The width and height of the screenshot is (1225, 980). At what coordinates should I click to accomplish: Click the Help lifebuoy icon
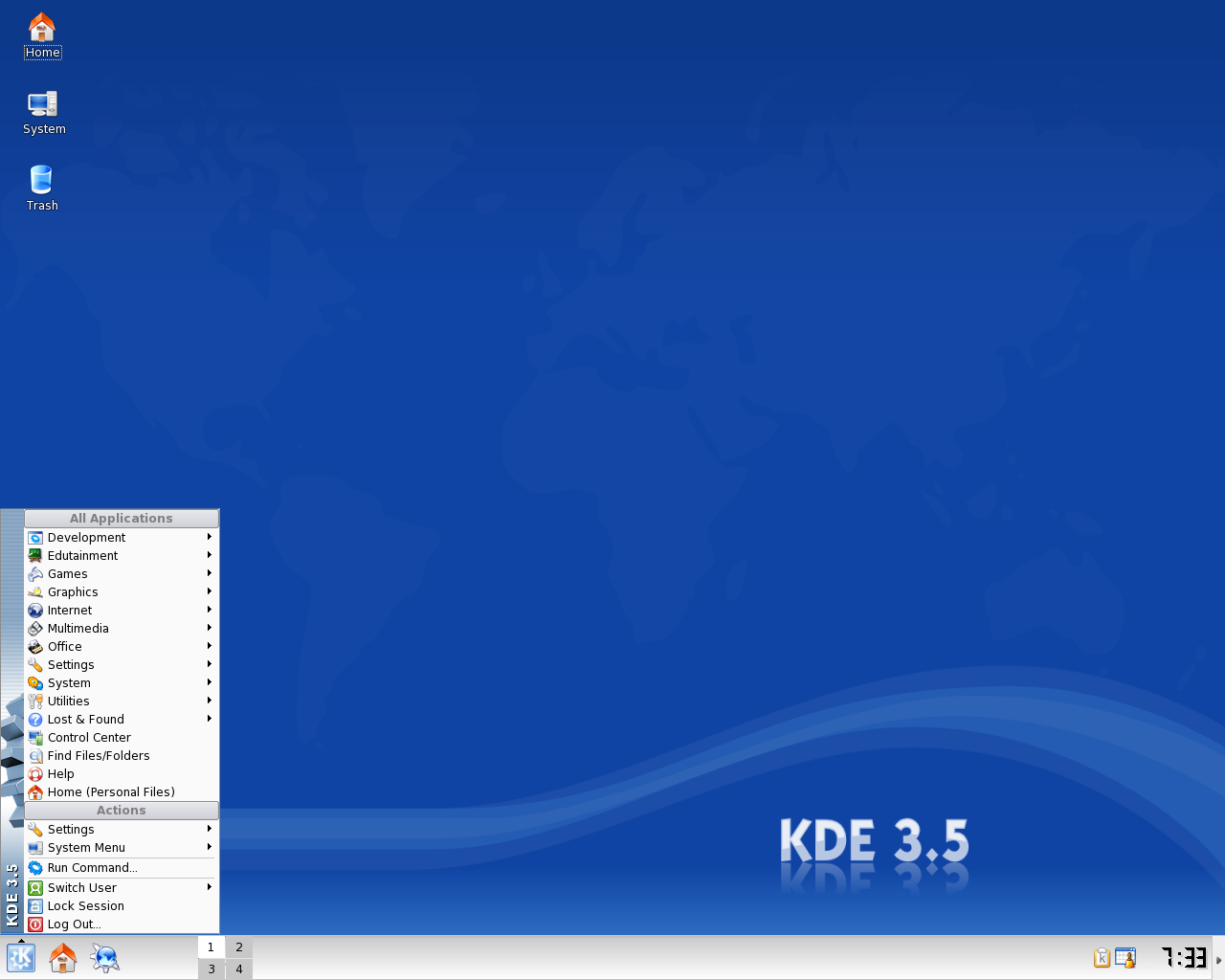pyautogui.click(x=35, y=774)
